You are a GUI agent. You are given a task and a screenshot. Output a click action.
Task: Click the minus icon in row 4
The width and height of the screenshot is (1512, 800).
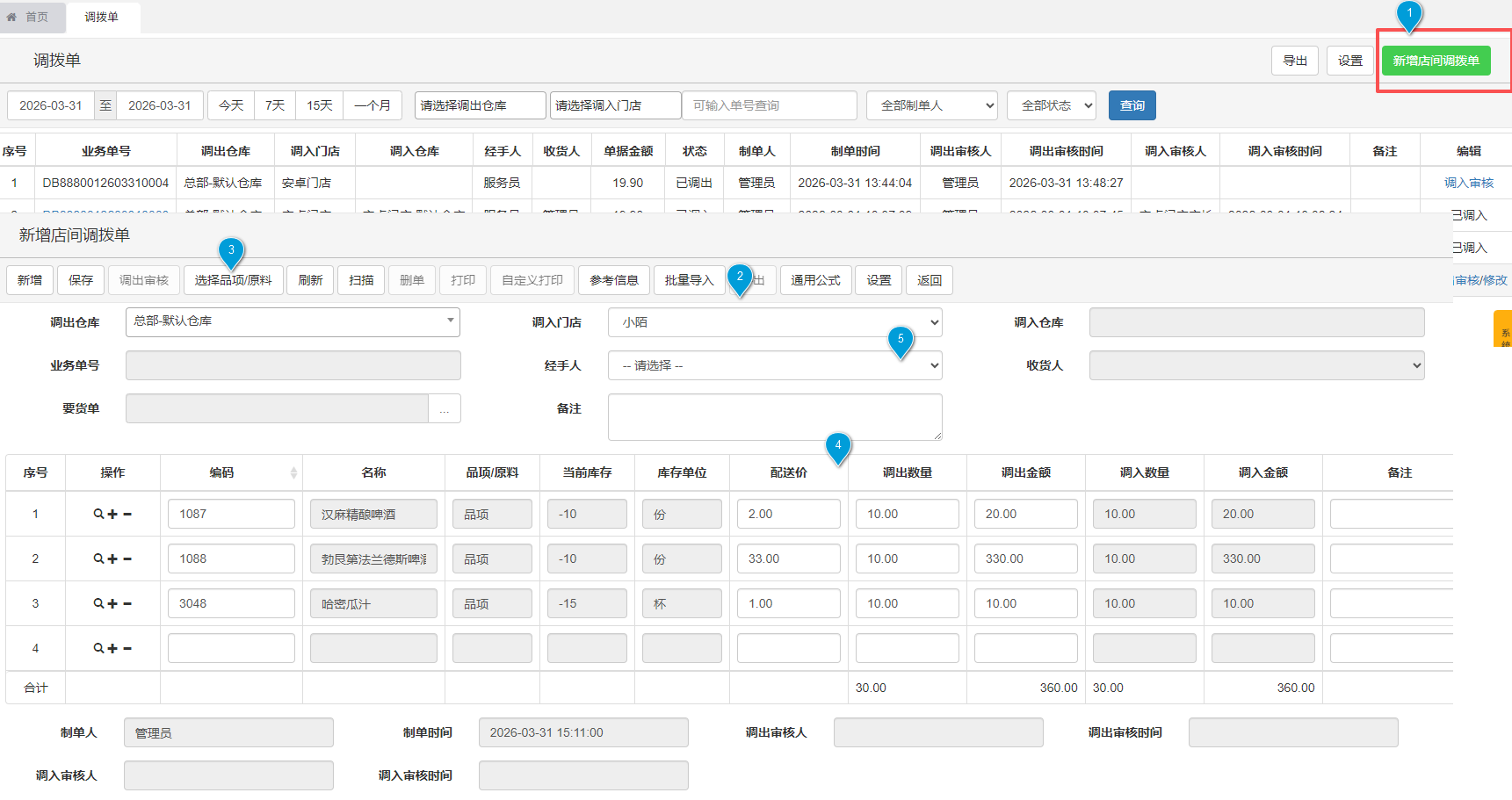pyautogui.click(x=127, y=649)
